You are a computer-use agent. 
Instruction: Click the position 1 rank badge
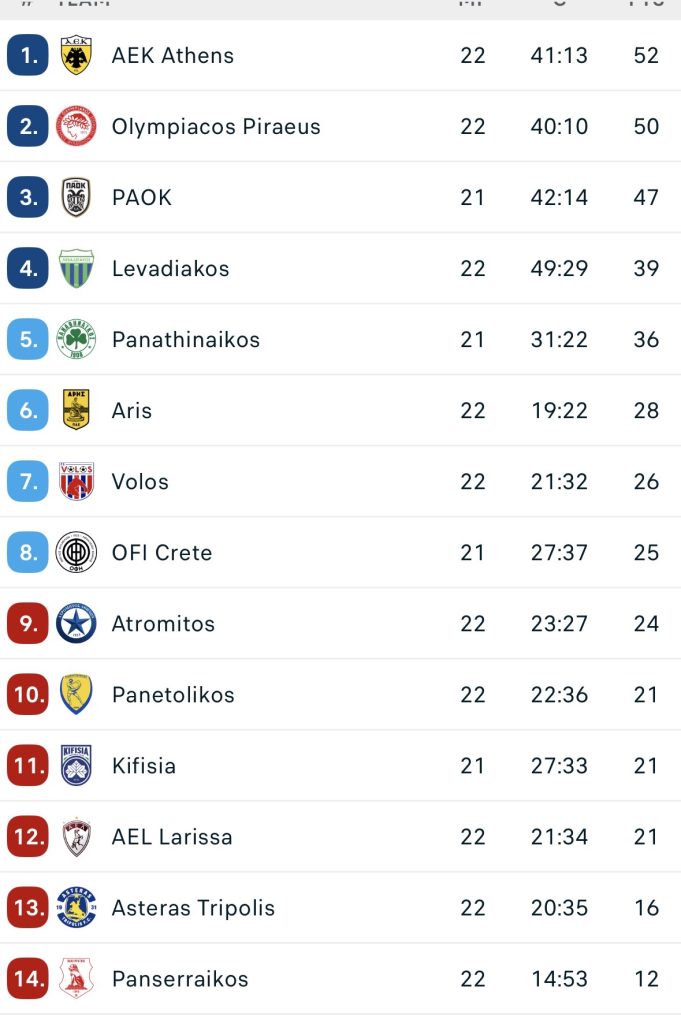coord(28,56)
